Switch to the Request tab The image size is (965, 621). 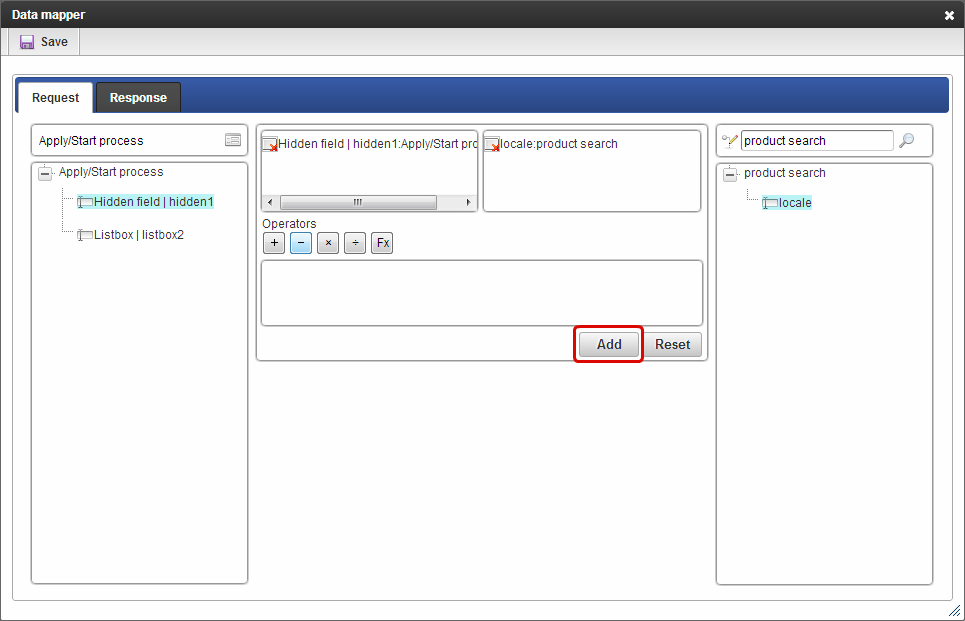(55, 98)
